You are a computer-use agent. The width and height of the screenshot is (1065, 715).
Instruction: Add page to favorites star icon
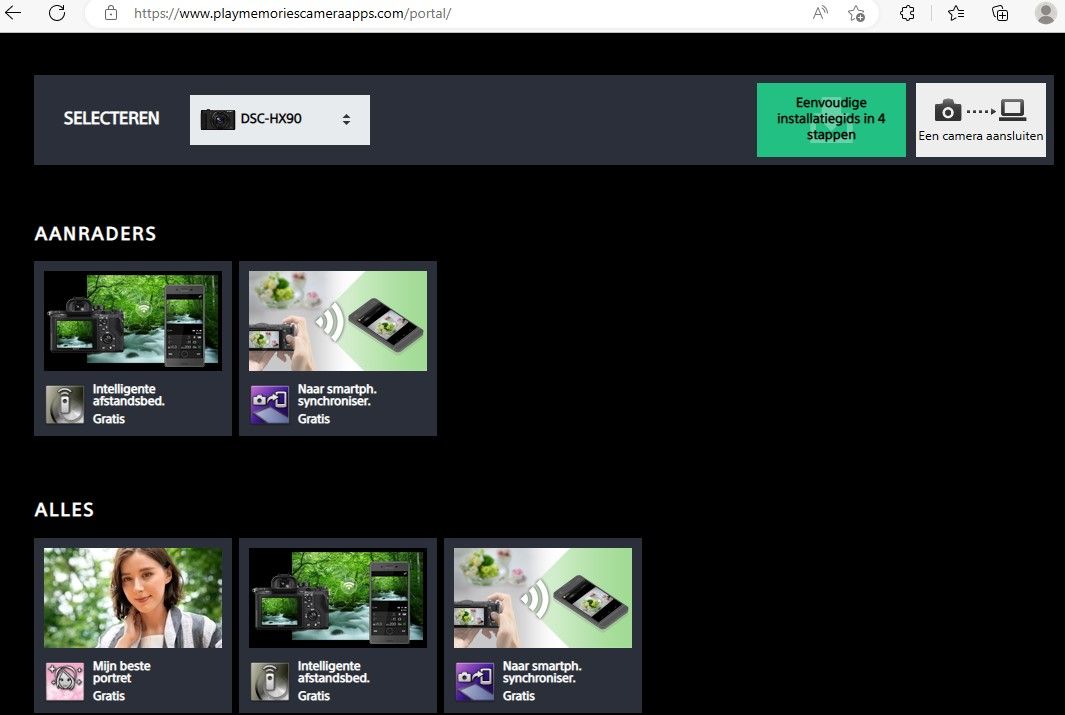tap(856, 13)
